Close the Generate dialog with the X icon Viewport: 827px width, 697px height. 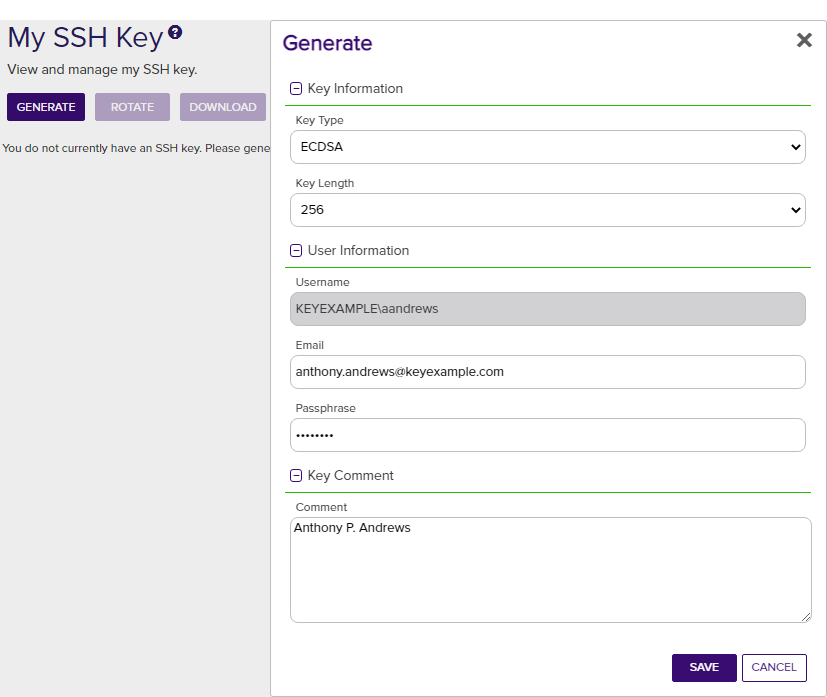804,40
